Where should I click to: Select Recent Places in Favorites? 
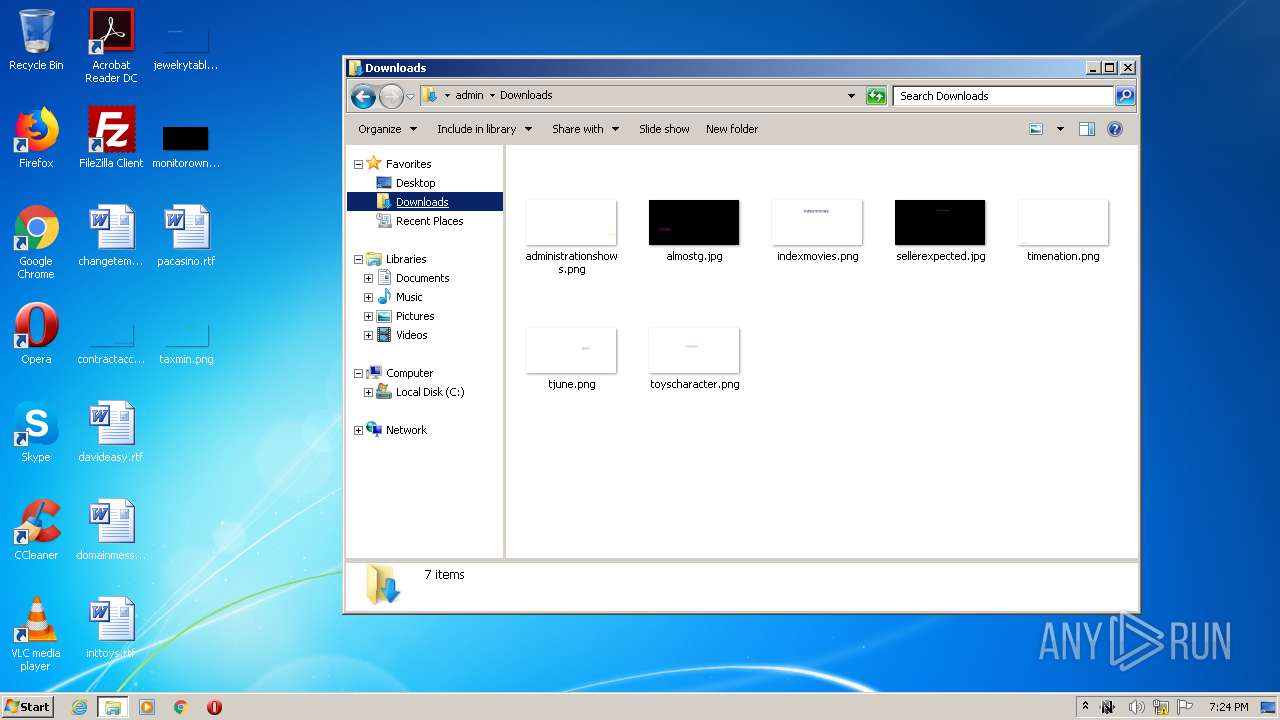point(429,221)
